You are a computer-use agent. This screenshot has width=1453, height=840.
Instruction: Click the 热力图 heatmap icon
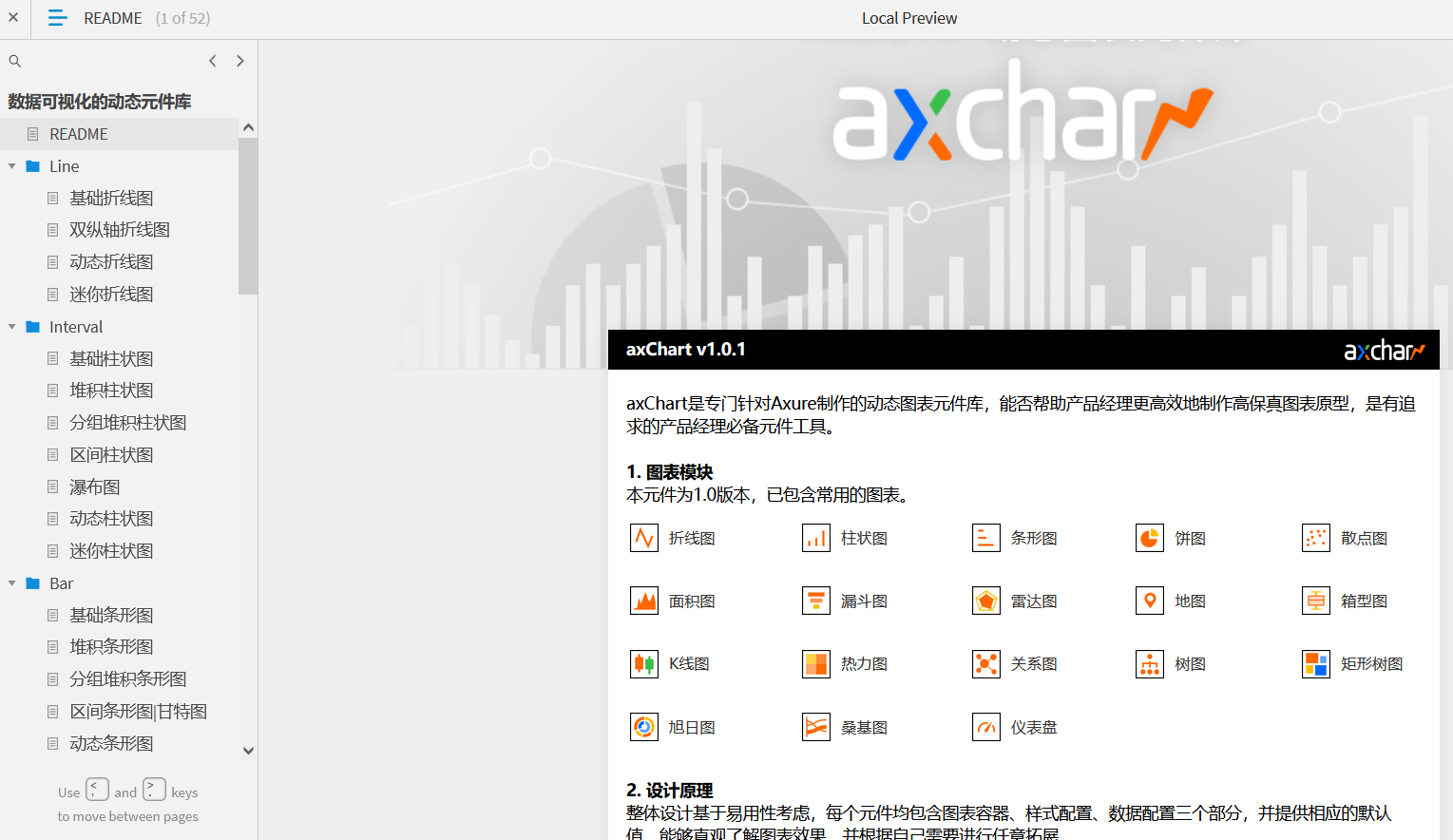tap(816, 663)
